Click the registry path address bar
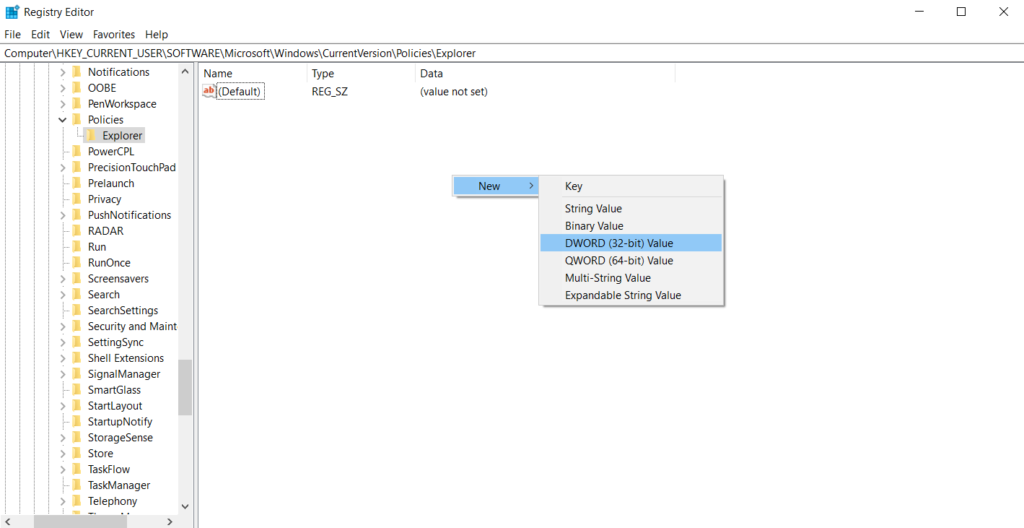The height and width of the screenshot is (528, 1024). [x=512, y=53]
